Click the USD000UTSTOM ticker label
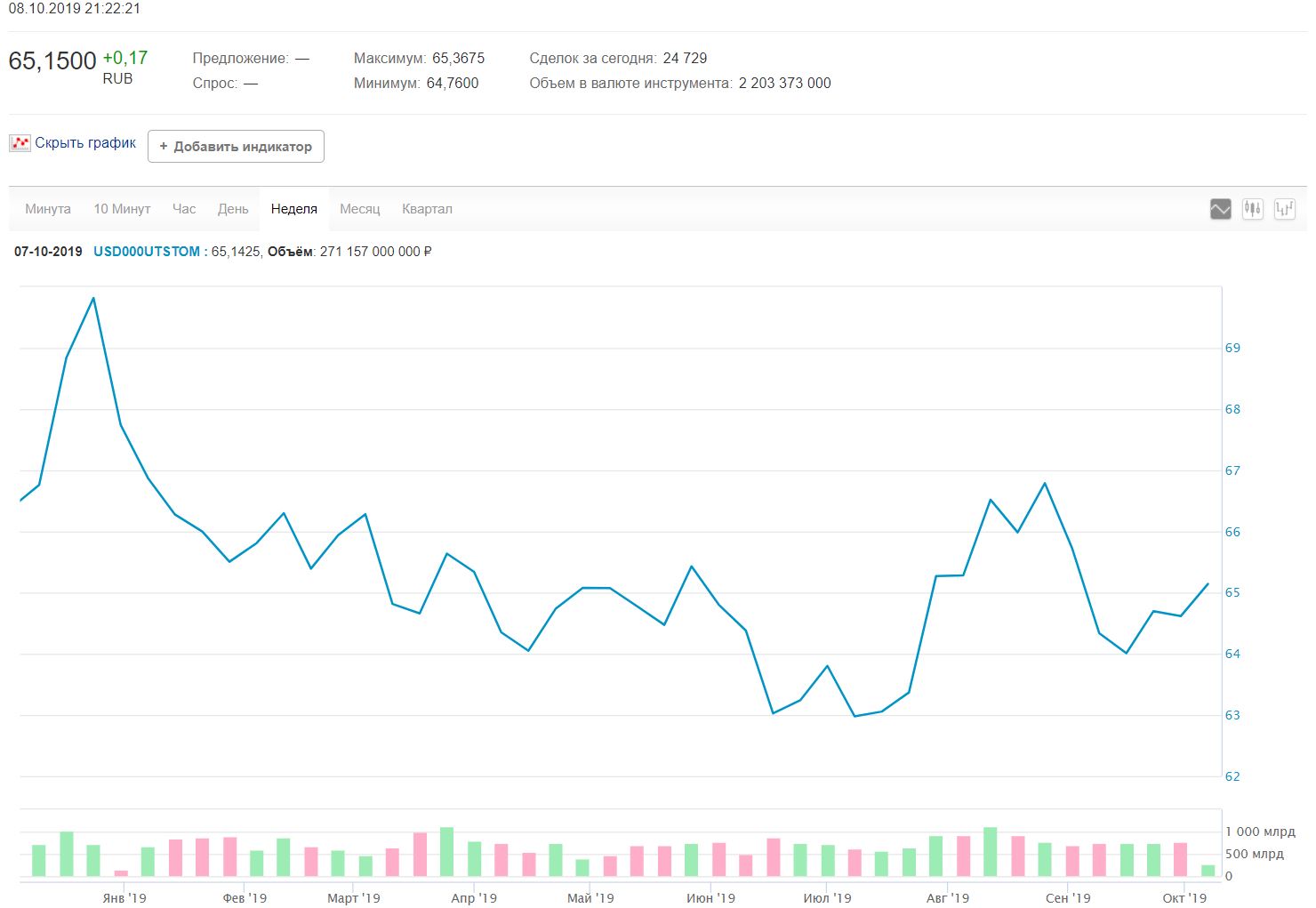 click(147, 252)
